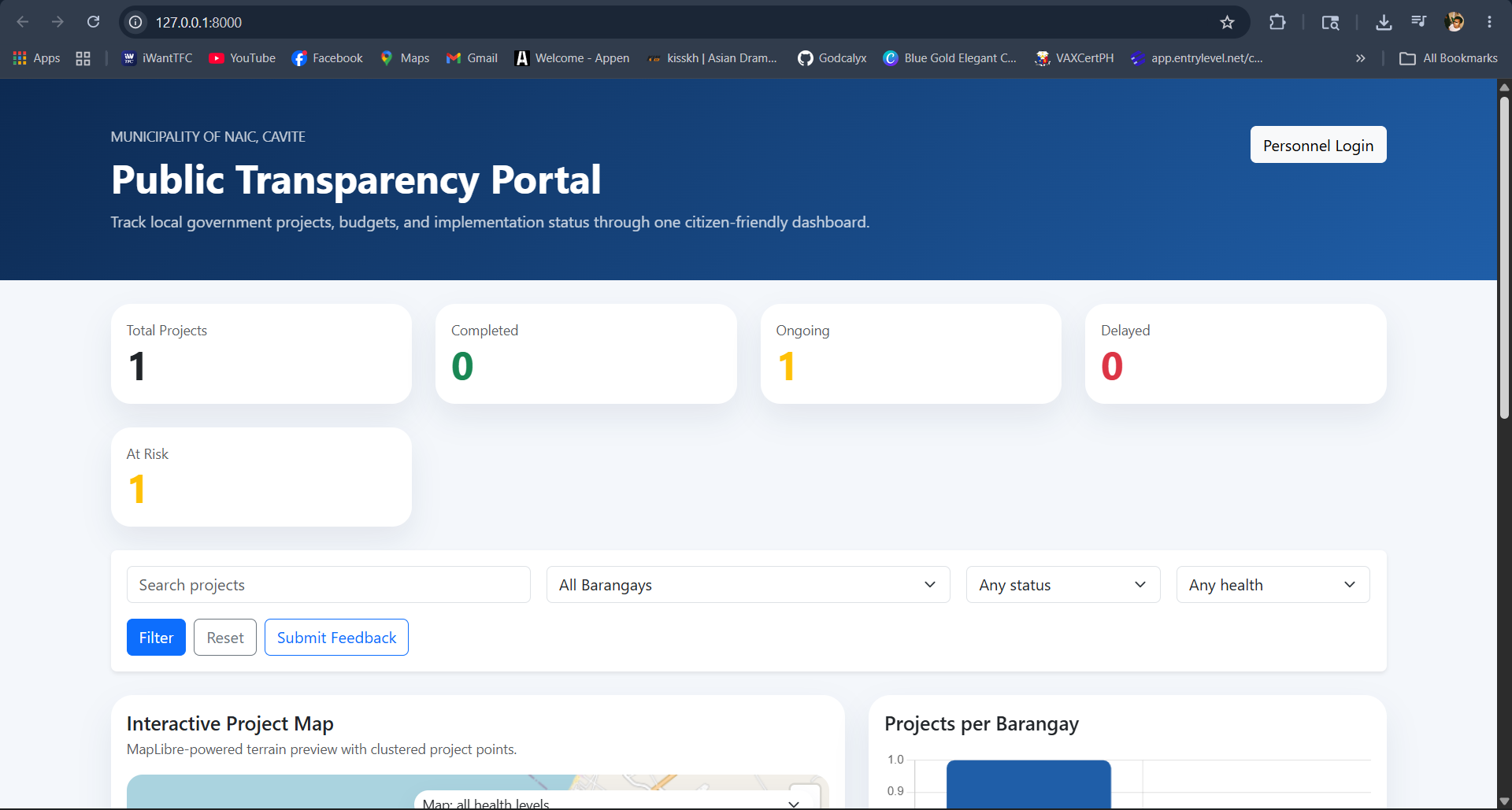The width and height of the screenshot is (1512, 810).
Task: Open the YouTube bookmark
Action: pos(243,58)
